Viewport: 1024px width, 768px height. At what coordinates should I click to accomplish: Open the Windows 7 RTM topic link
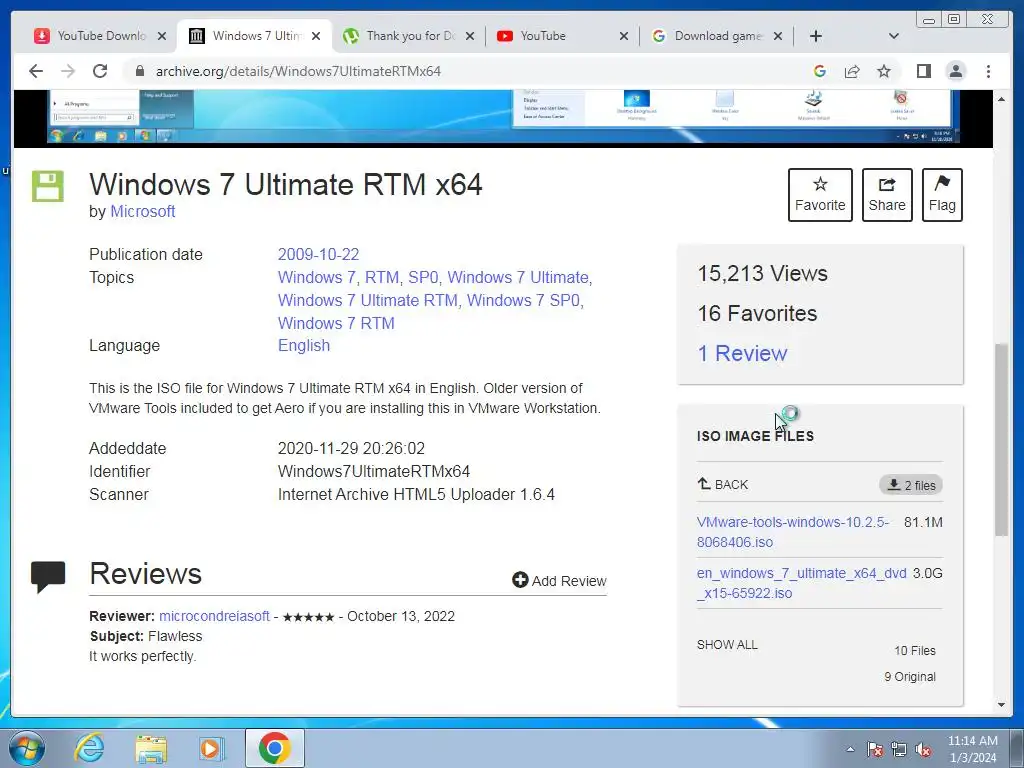tap(336, 323)
